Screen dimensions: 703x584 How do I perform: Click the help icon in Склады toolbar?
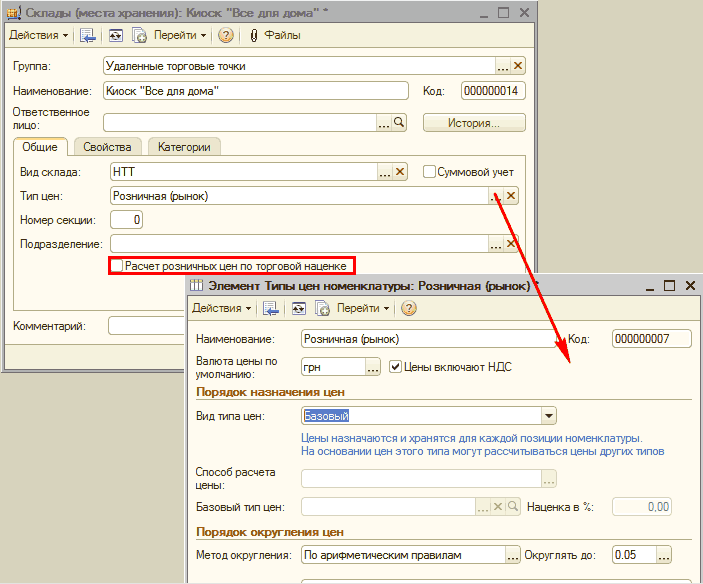(x=226, y=35)
